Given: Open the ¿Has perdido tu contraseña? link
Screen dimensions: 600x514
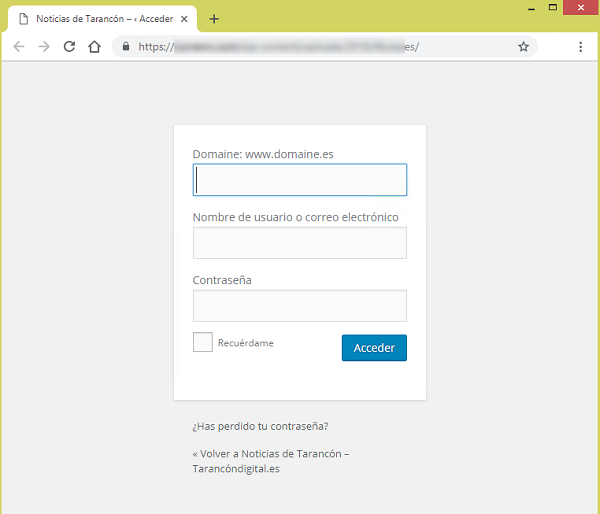Looking at the screenshot, I should coord(260,426).
